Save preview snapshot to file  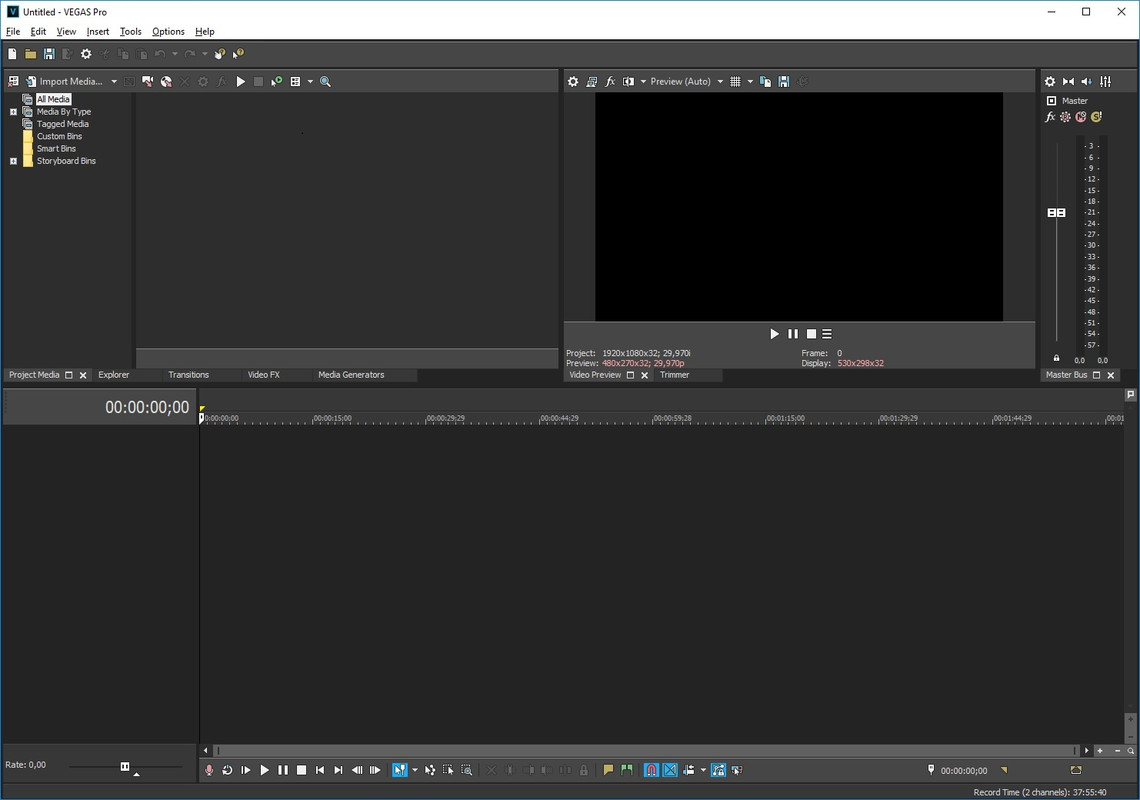(784, 81)
